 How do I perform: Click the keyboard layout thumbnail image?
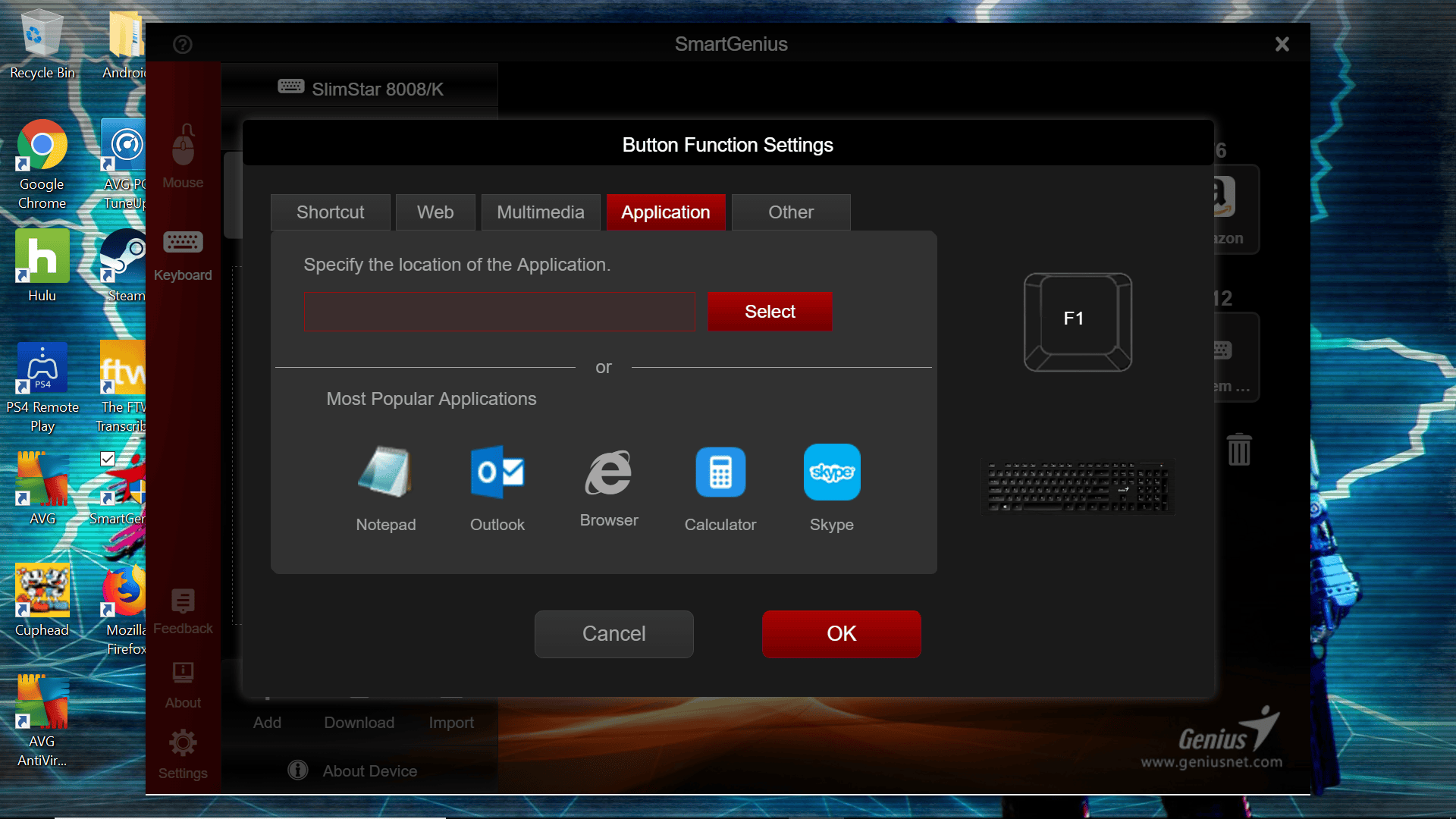click(x=1078, y=487)
